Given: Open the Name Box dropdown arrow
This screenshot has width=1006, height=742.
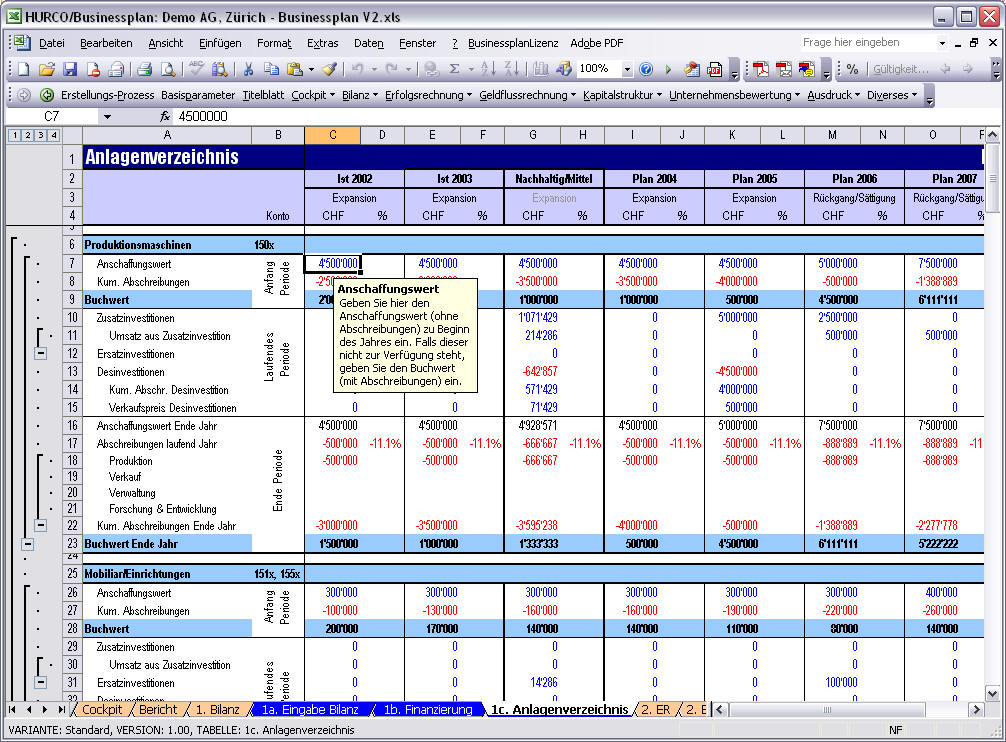Looking at the screenshot, I should click(x=107, y=116).
